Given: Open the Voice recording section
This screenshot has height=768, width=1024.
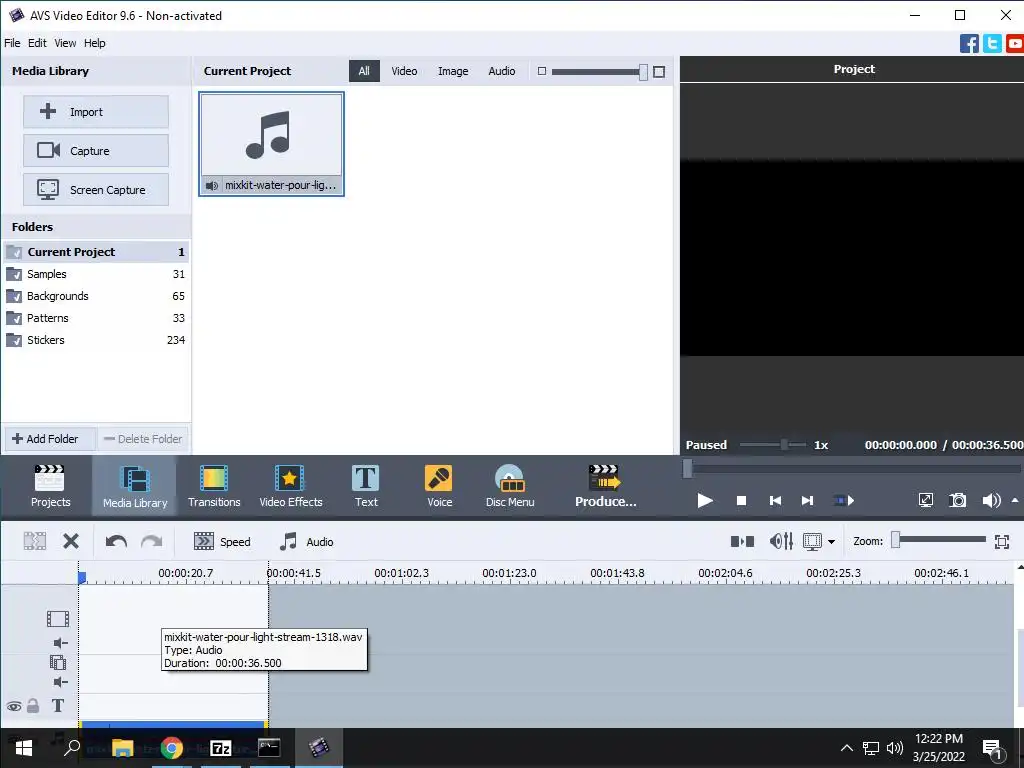Looking at the screenshot, I should click(x=440, y=486).
